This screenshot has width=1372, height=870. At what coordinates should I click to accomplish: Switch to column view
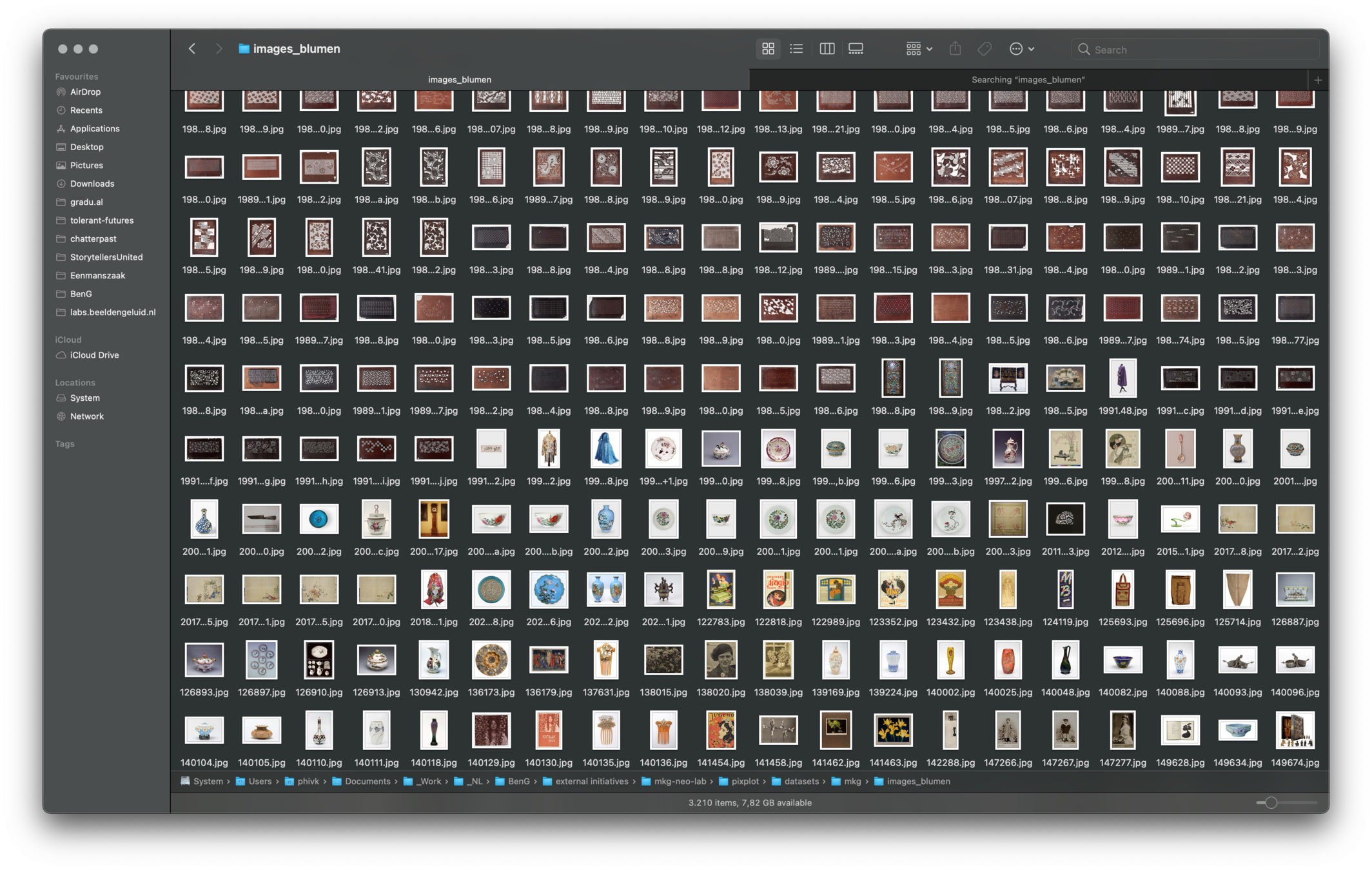[x=827, y=49]
